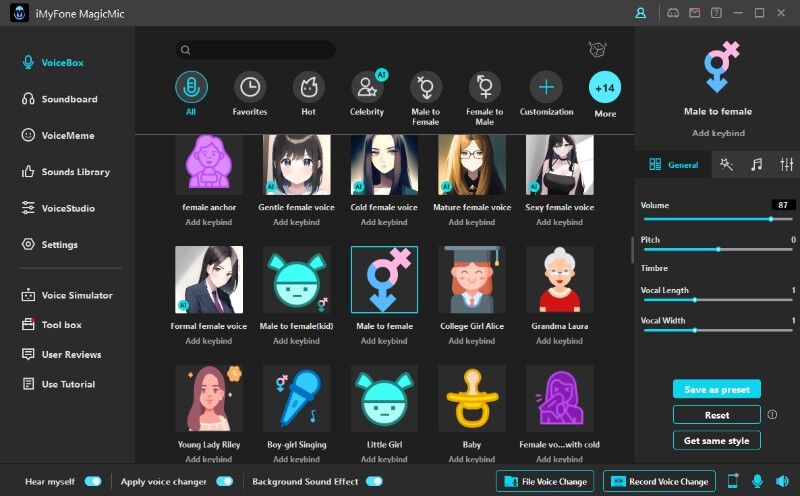Viewport: 800px width, 496px height.
Task: Add keybind for Grandma Laura
Action: click(x=559, y=341)
